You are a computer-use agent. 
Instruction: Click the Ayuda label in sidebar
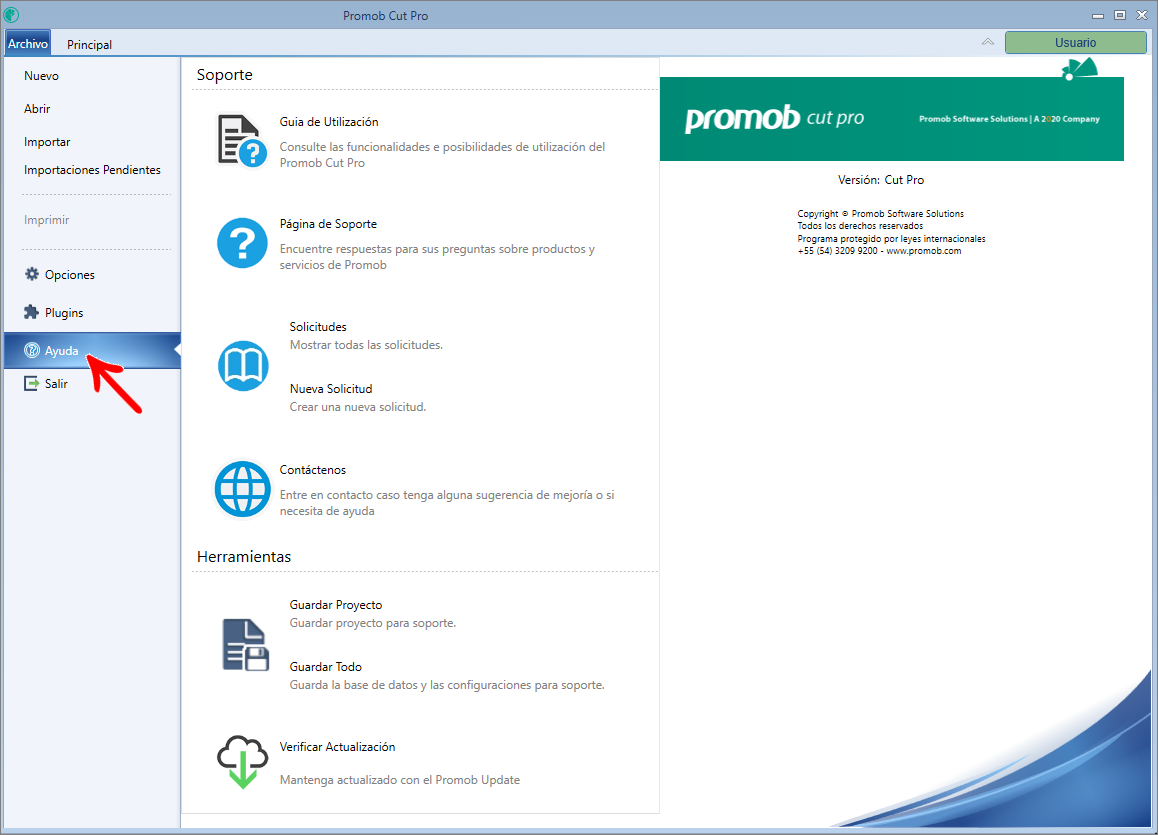pos(61,351)
